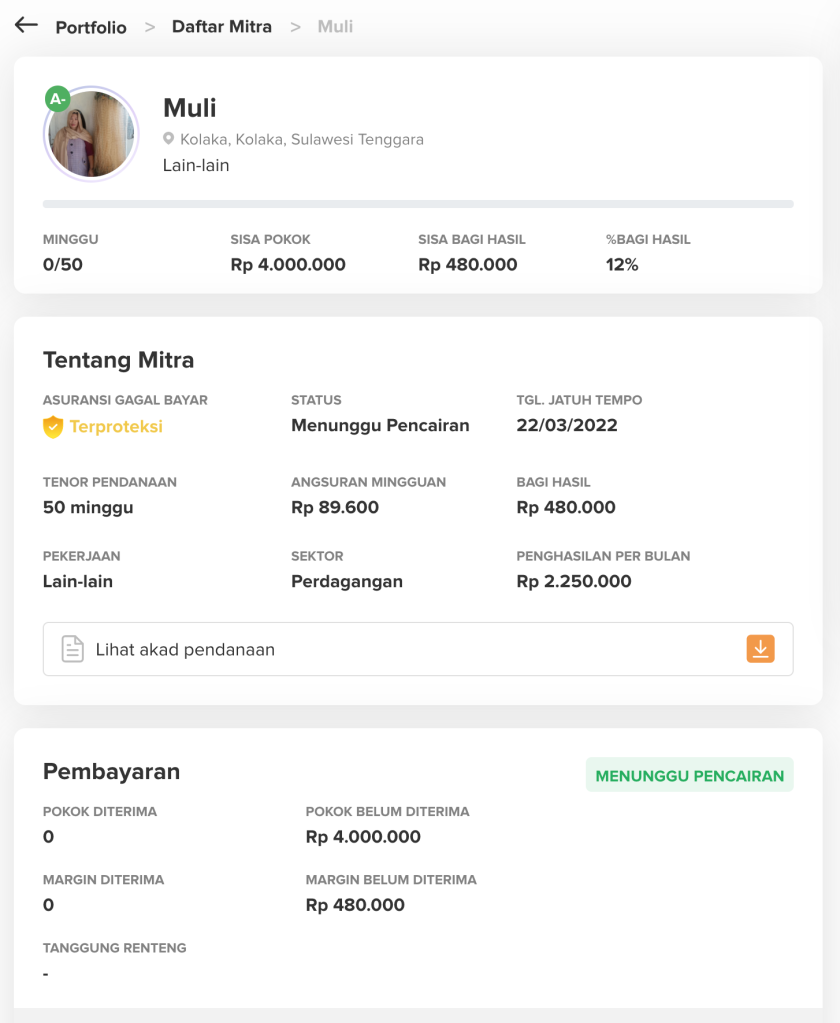
Task: Click the weekly progress bar
Action: click(x=417, y=204)
